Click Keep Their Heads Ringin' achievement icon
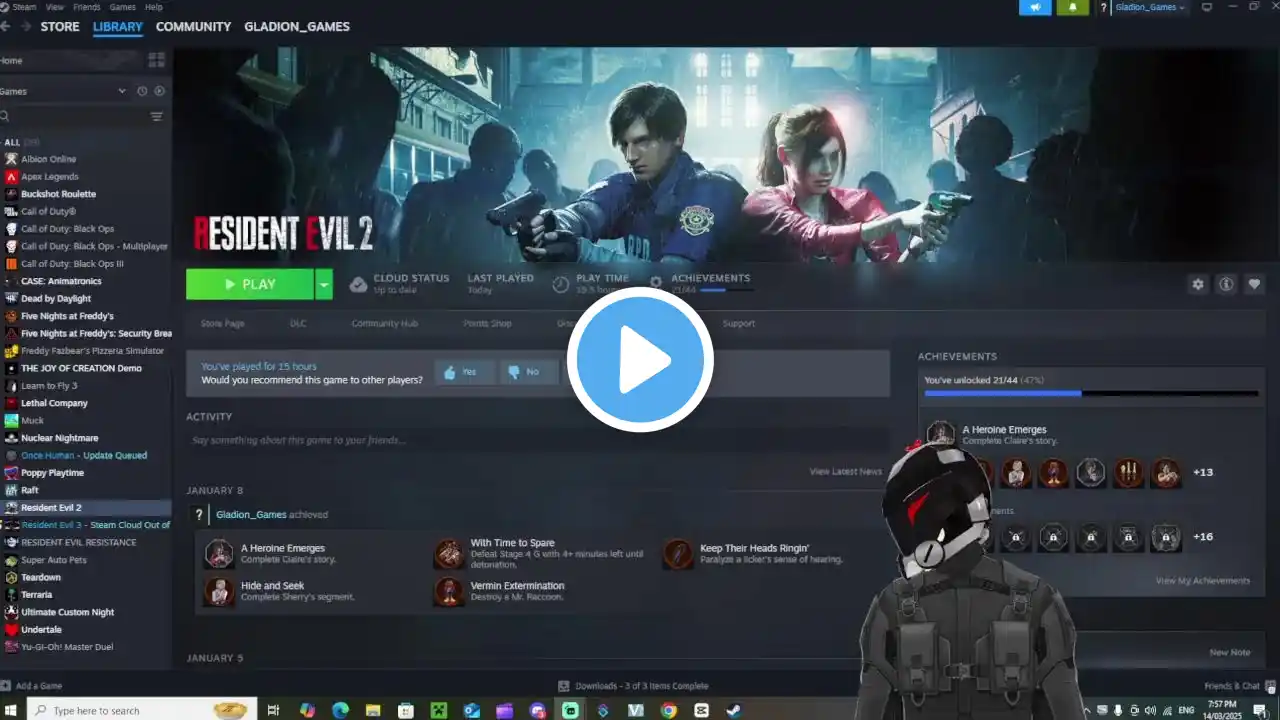This screenshot has width=1280, height=720. [678, 554]
